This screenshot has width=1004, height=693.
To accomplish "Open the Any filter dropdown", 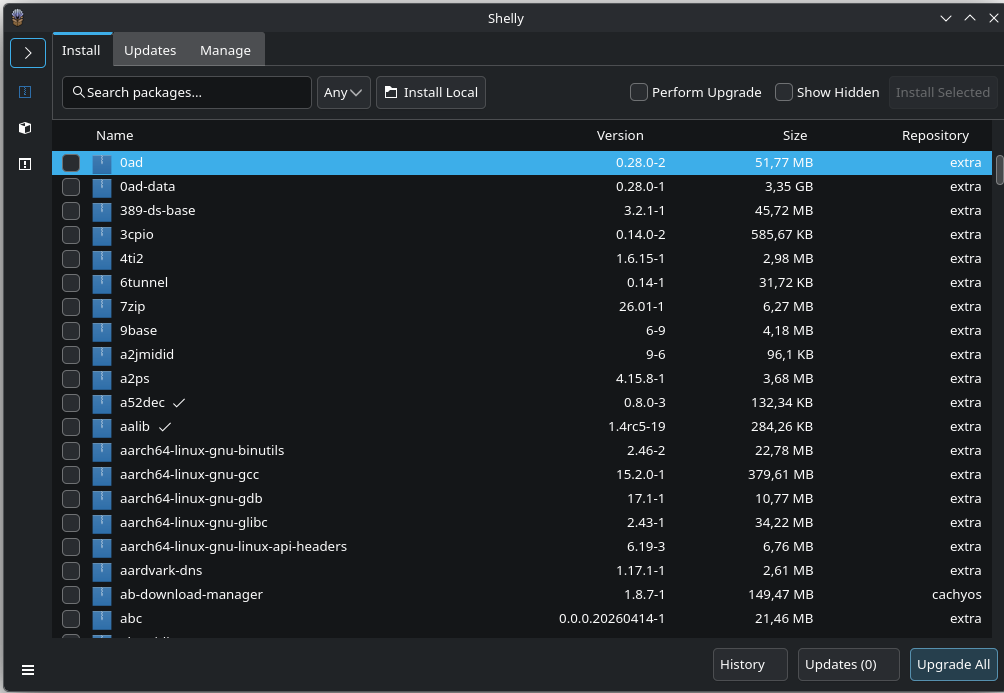I will point(344,92).
